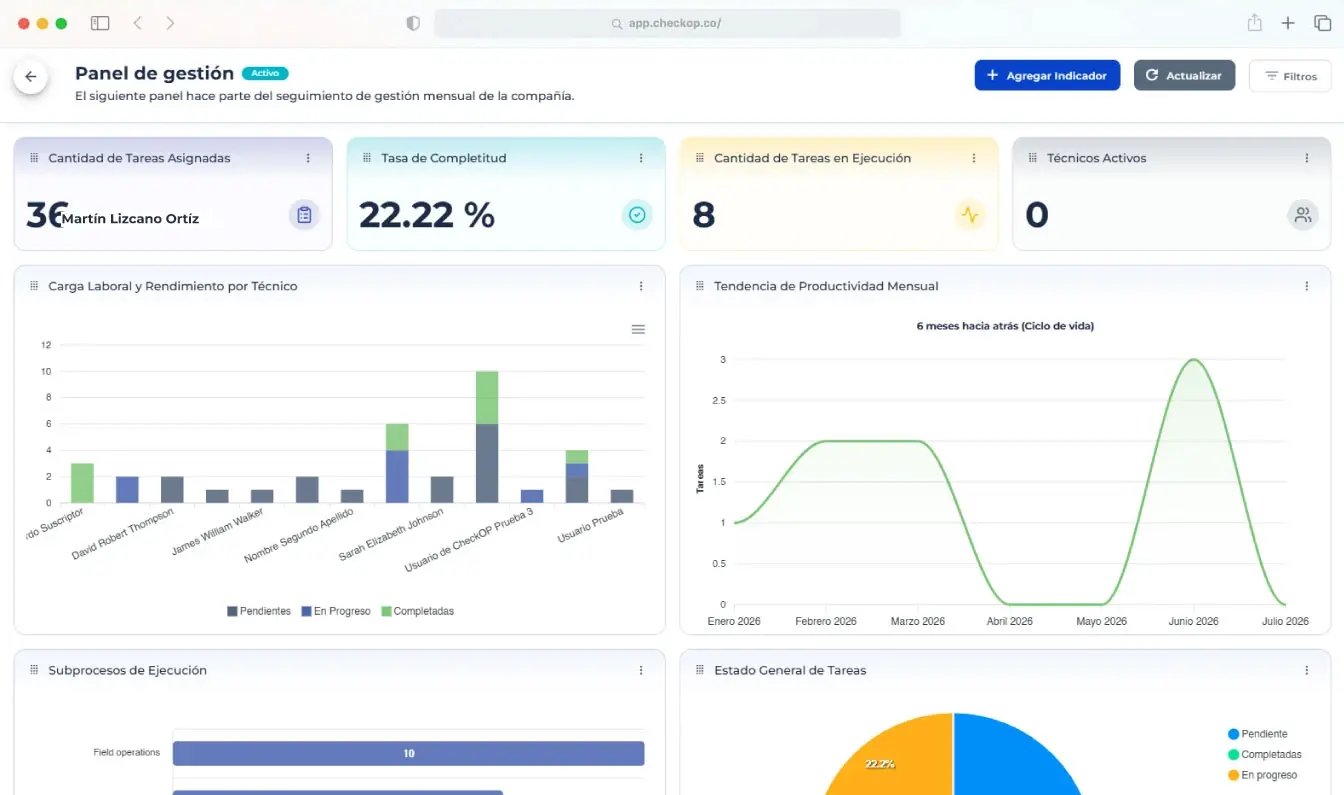The image size is (1344, 795).
Task: Click the Martín Lizcano Ortíz tooltip text
Action: [x=130, y=219]
